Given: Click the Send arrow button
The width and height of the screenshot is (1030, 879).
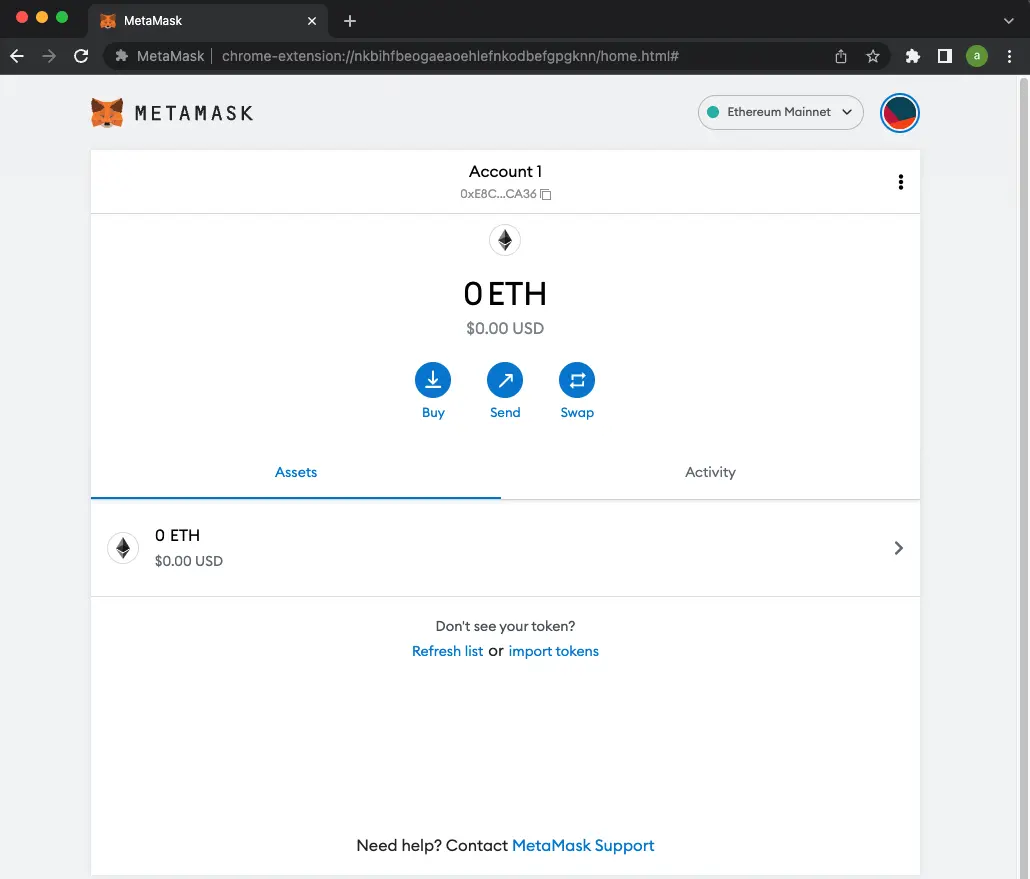Looking at the screenshot, I should coord(504,380).
